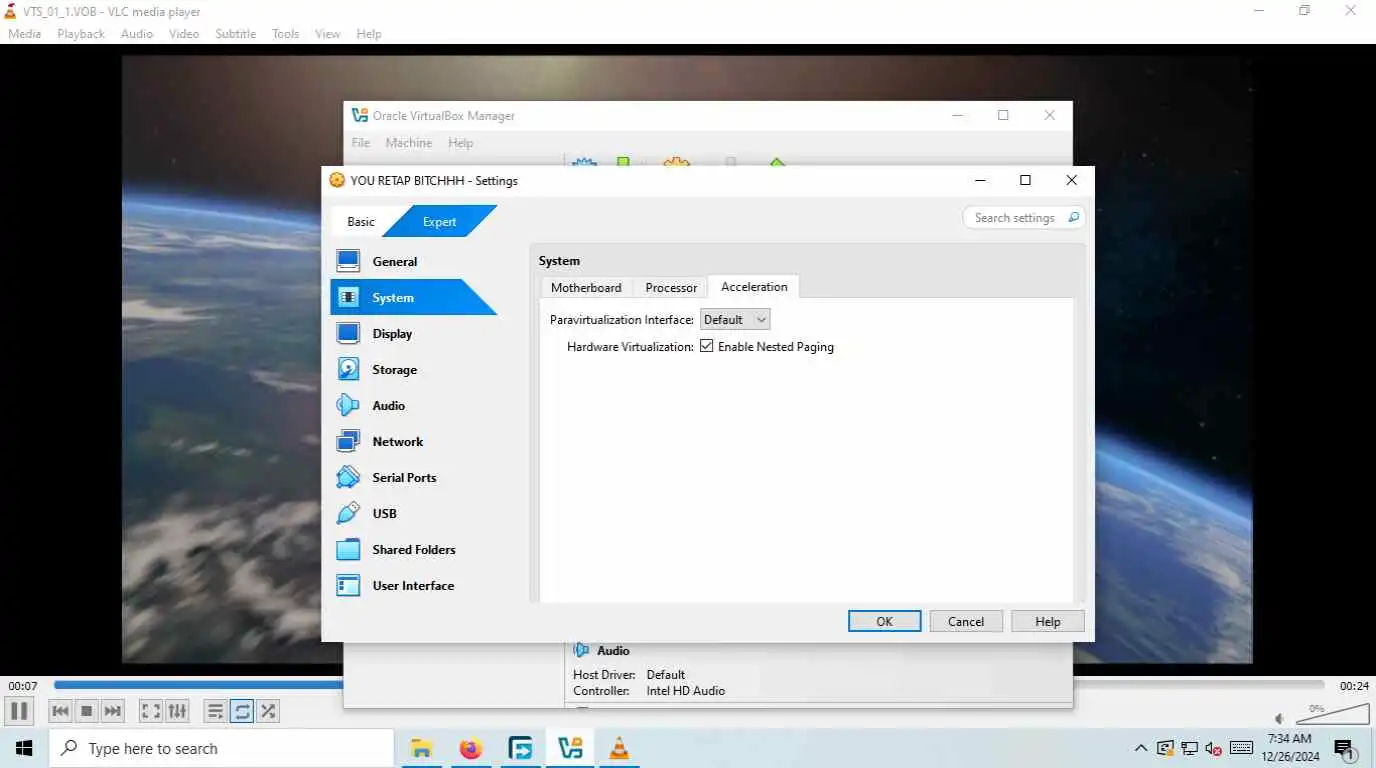Switch to Basic settings mode
Image resolution: width=1376 pixels, height=768 pixels.
pos(361,222)
